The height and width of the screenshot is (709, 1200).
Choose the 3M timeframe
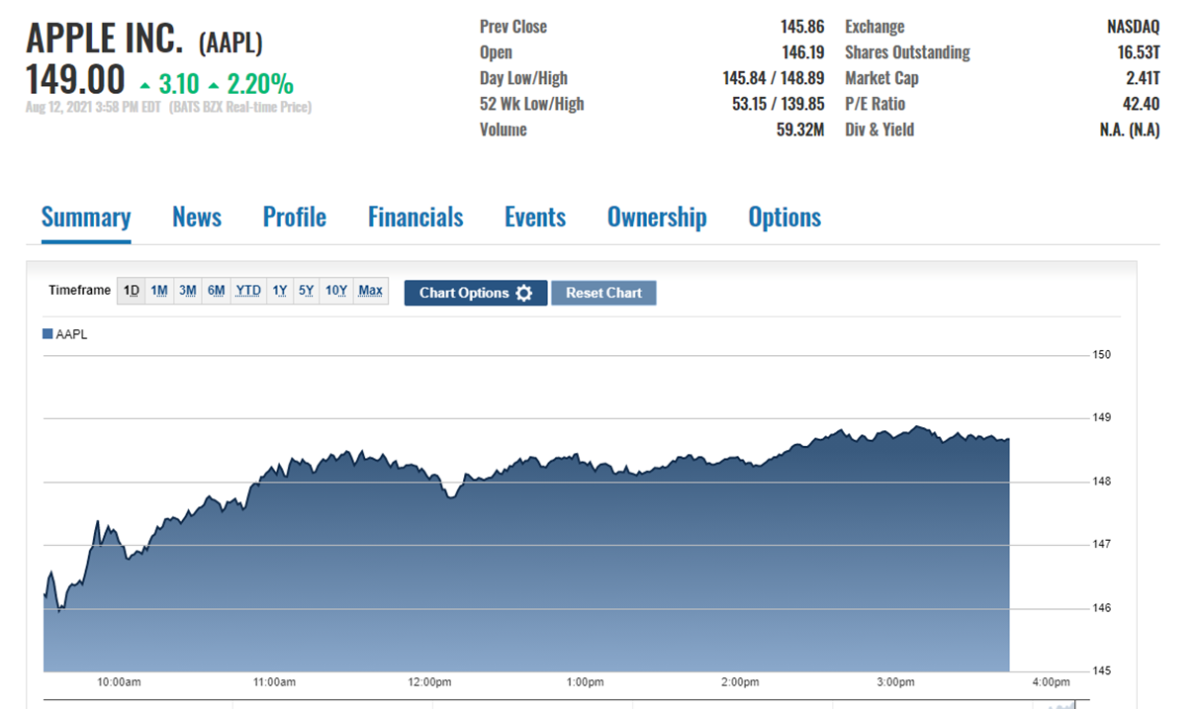tap(187, 291)
